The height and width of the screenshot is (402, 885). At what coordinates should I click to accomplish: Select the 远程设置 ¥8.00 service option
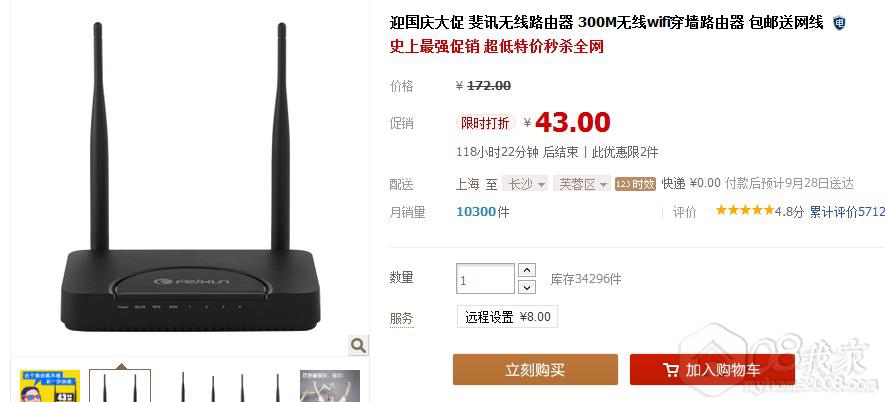[x=507, y=317]
